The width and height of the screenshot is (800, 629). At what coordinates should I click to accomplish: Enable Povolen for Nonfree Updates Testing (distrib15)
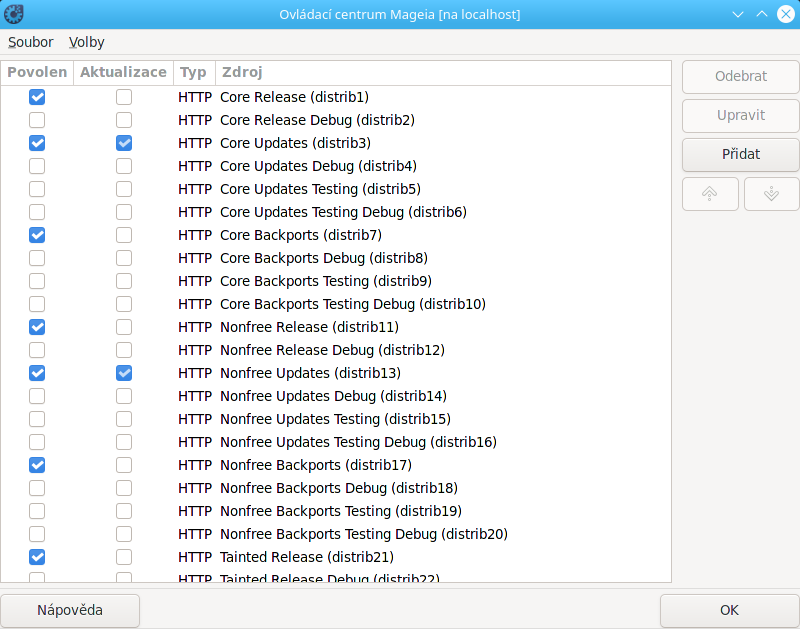37,419
